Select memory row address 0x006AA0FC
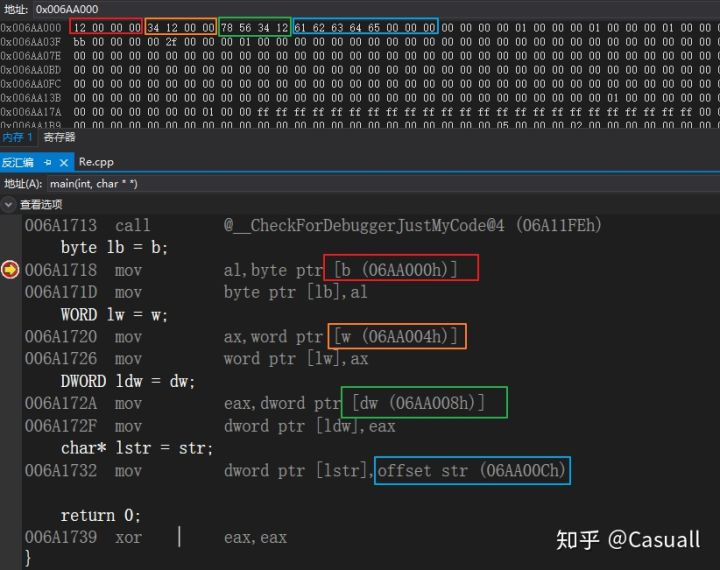 click(x=30, y=84)
